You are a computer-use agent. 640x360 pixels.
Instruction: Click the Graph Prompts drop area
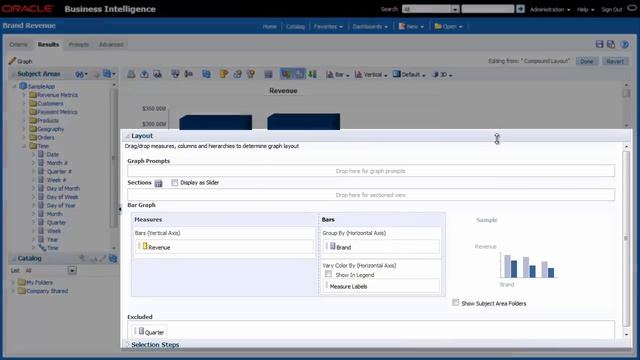click(371, 171)
